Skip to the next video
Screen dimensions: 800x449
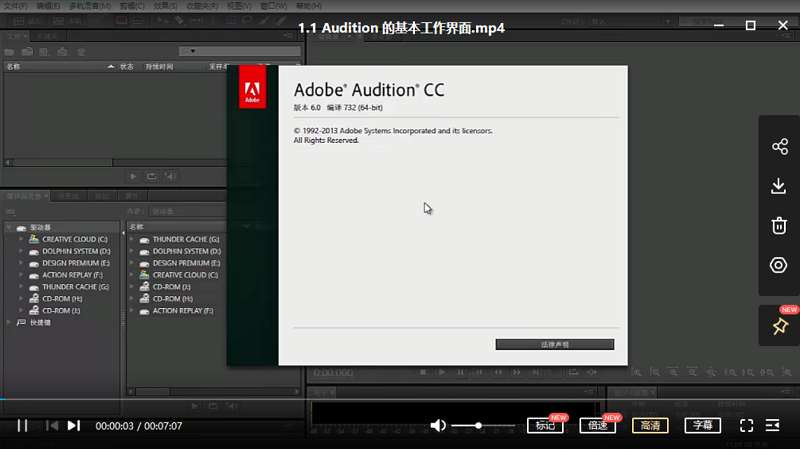73,425
